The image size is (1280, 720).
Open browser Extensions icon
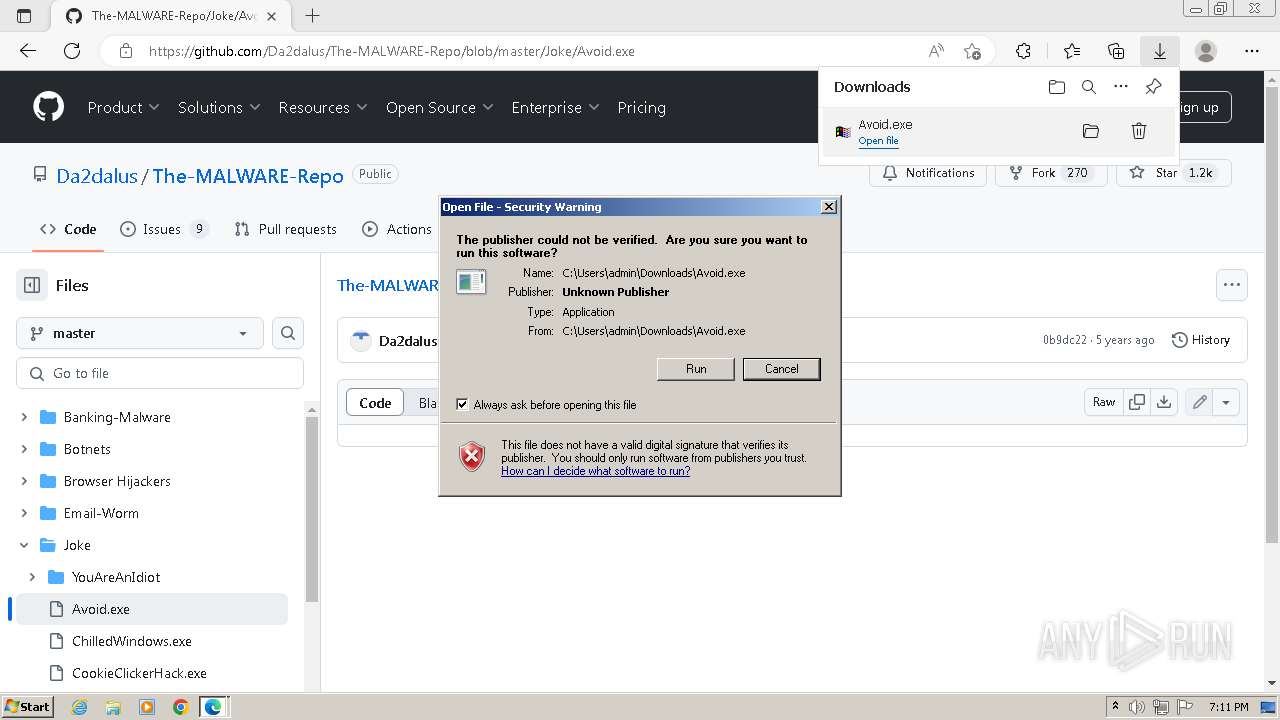tap(1023, 51)
